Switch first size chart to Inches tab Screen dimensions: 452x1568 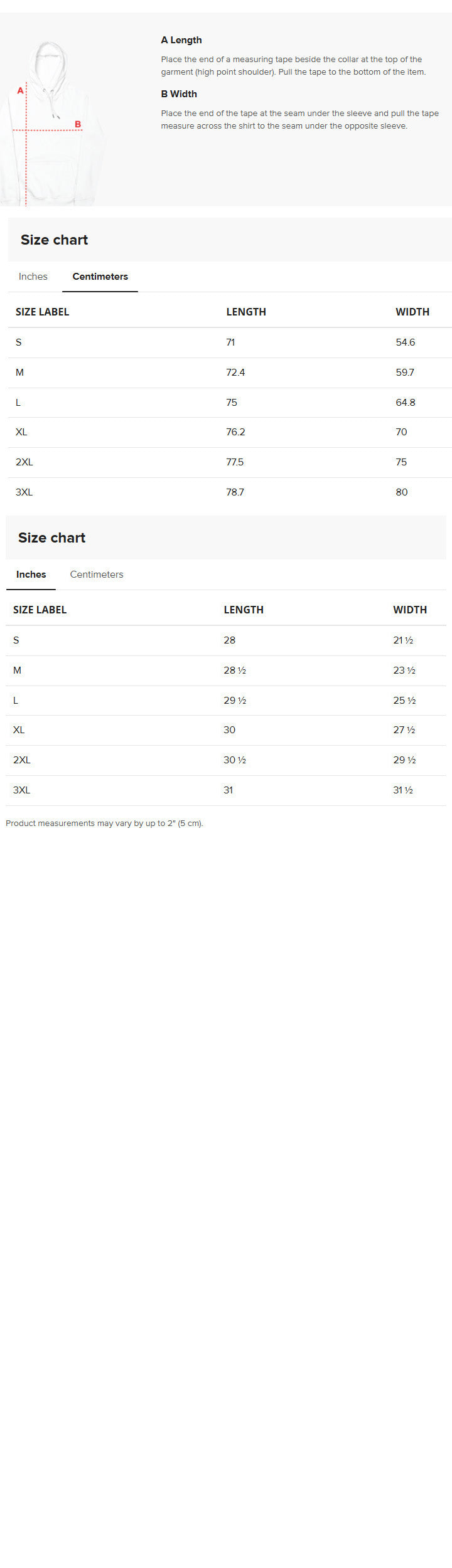pos(33,277)
